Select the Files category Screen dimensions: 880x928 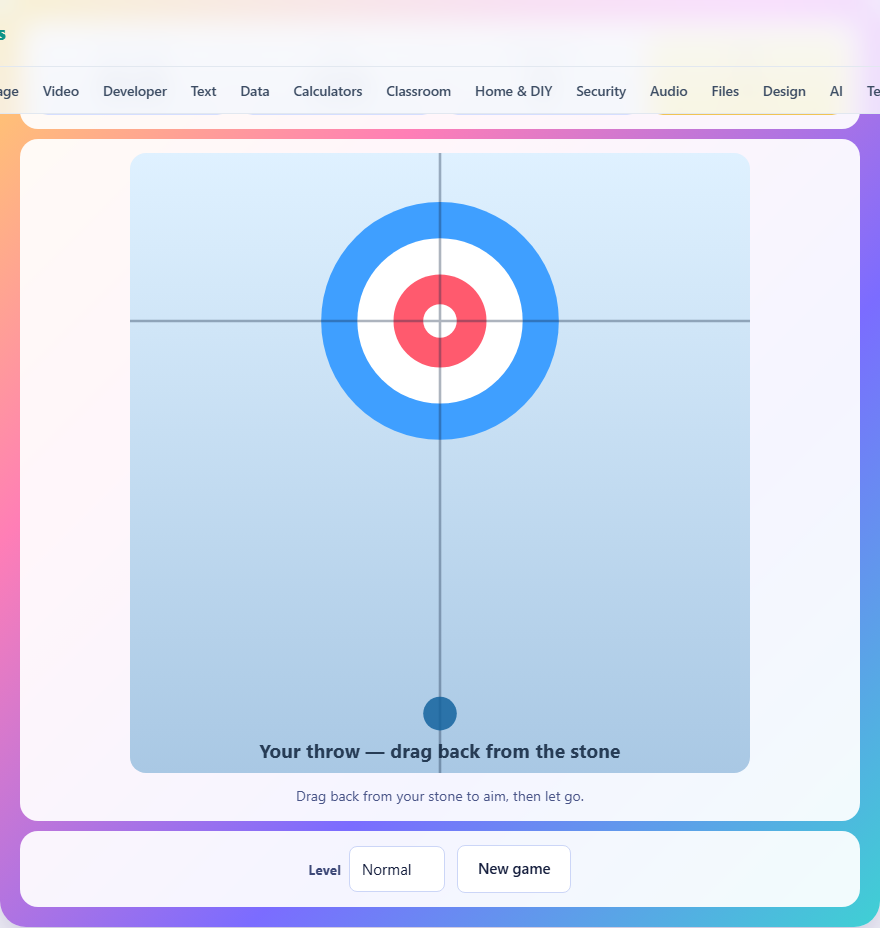pyautogui.click(x=725, y=91)
